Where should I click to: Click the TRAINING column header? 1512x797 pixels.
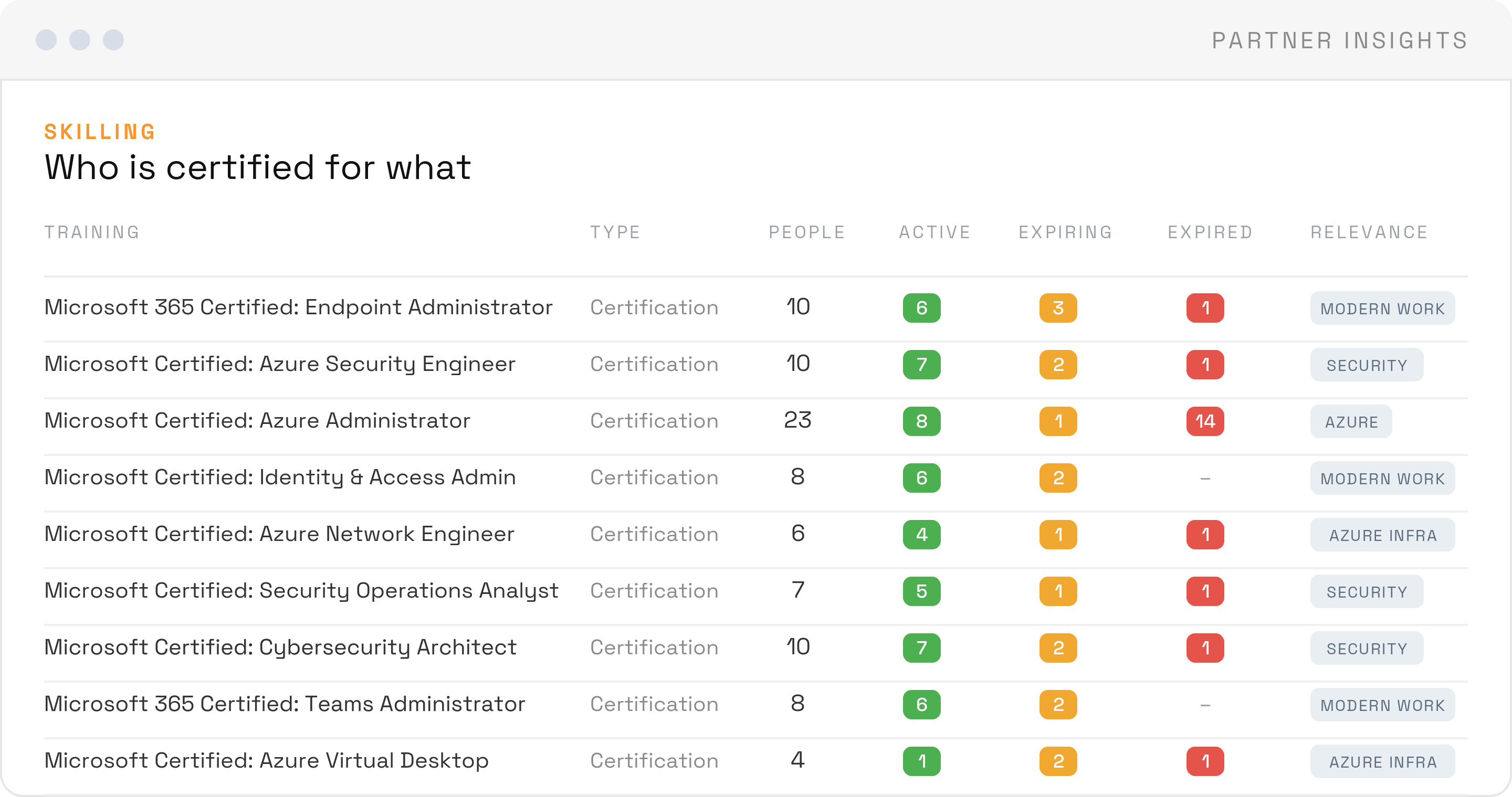tap(92, 232)
